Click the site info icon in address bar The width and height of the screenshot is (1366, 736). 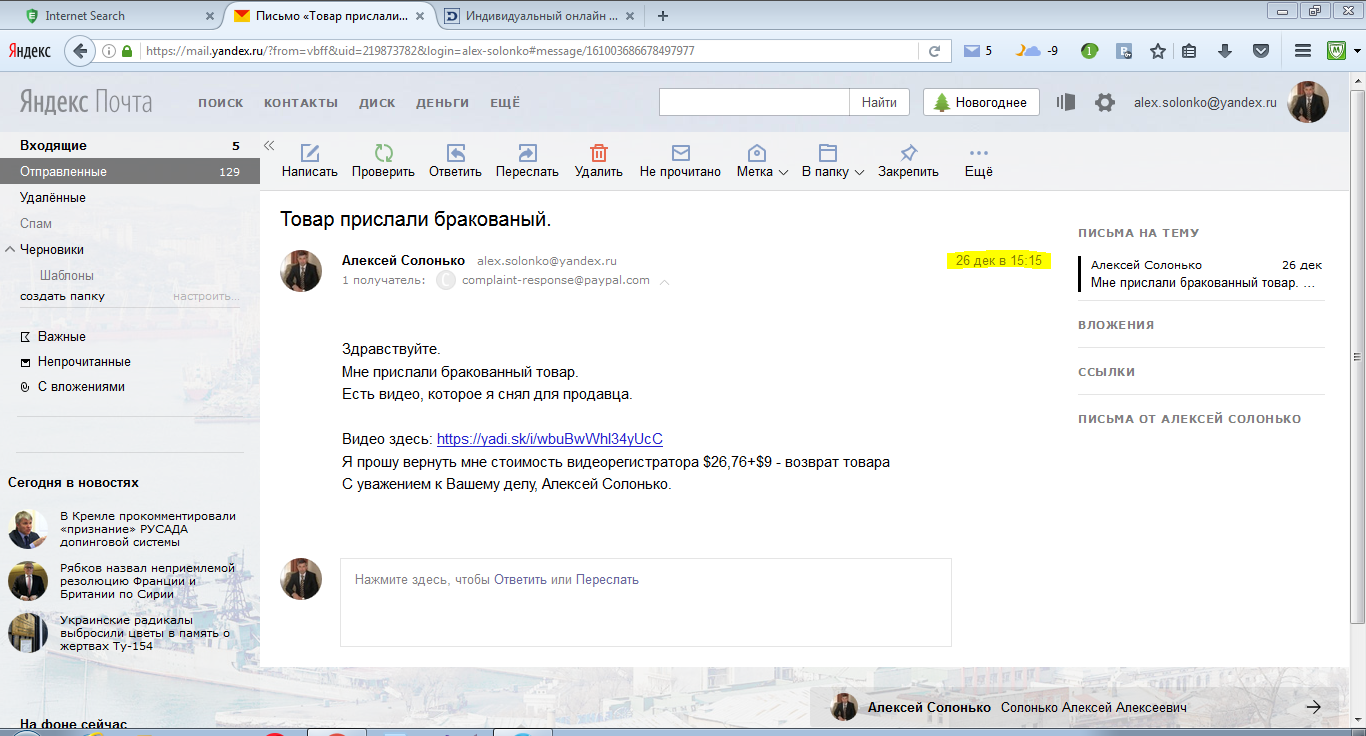[108, 51]
